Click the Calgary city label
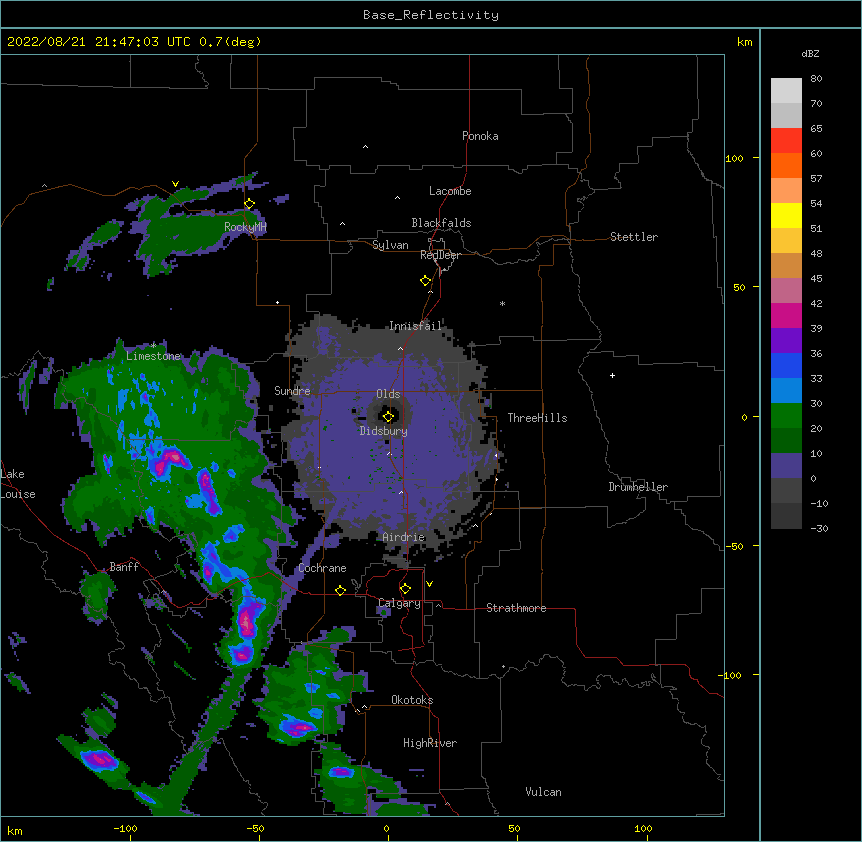This screenshot has height=842, width=862. pyautogui.click(x=399, y=603)
